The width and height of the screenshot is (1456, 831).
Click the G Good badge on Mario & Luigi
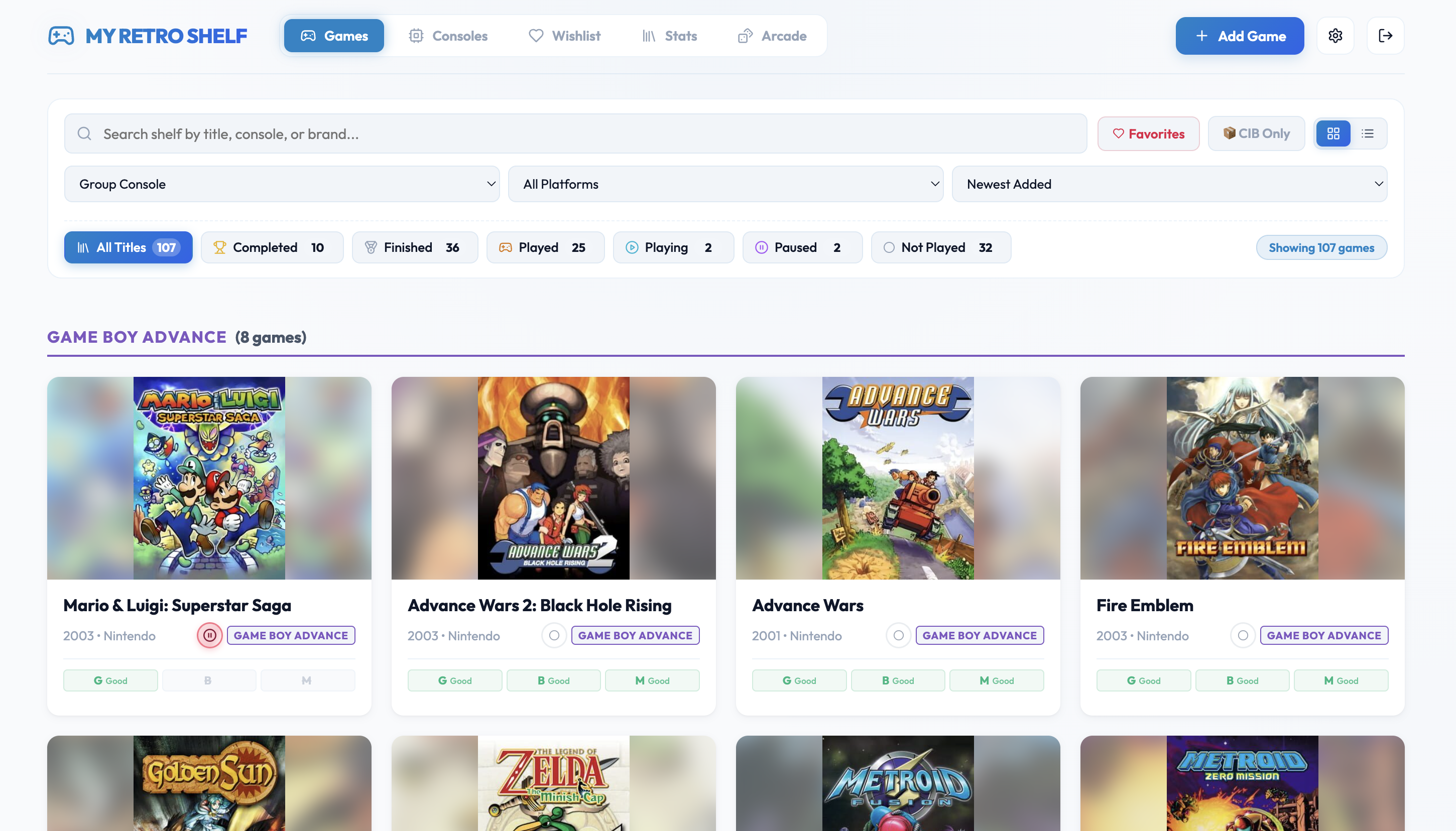[110, 680]
